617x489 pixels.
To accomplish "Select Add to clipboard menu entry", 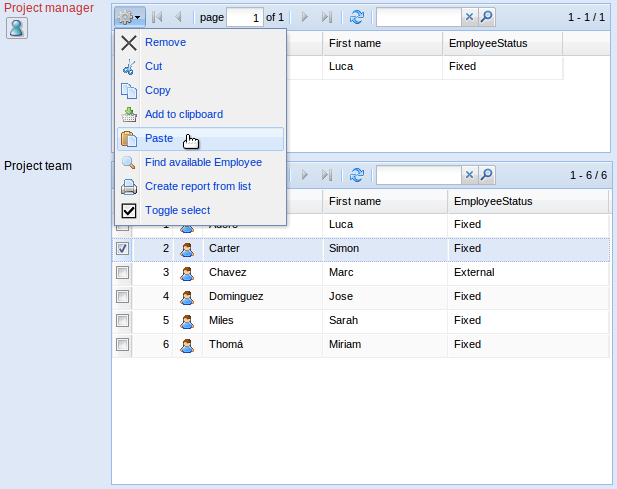I will tap(183, 115).
